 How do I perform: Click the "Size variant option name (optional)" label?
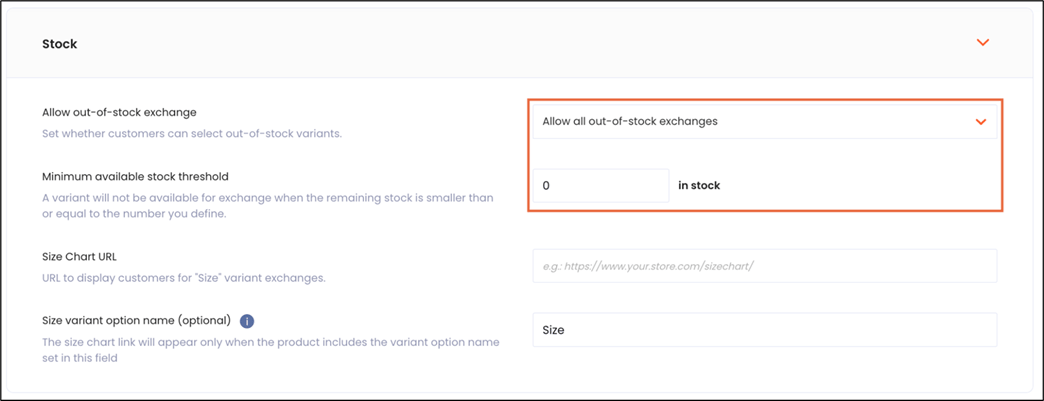136,320
